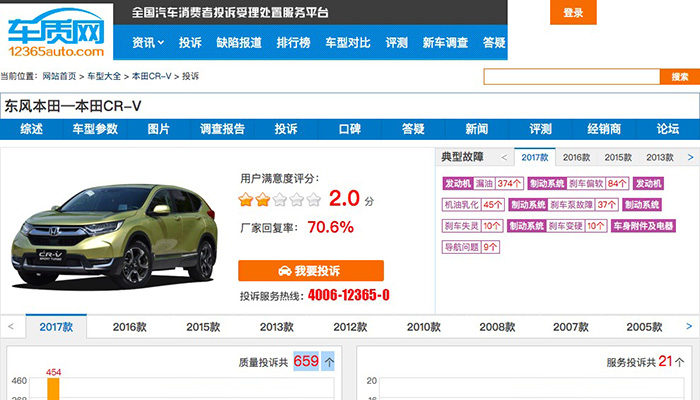Click hotline number 4006-12365-0
The height and width of the screenshot is (400, 700).
tap(349, 295)
